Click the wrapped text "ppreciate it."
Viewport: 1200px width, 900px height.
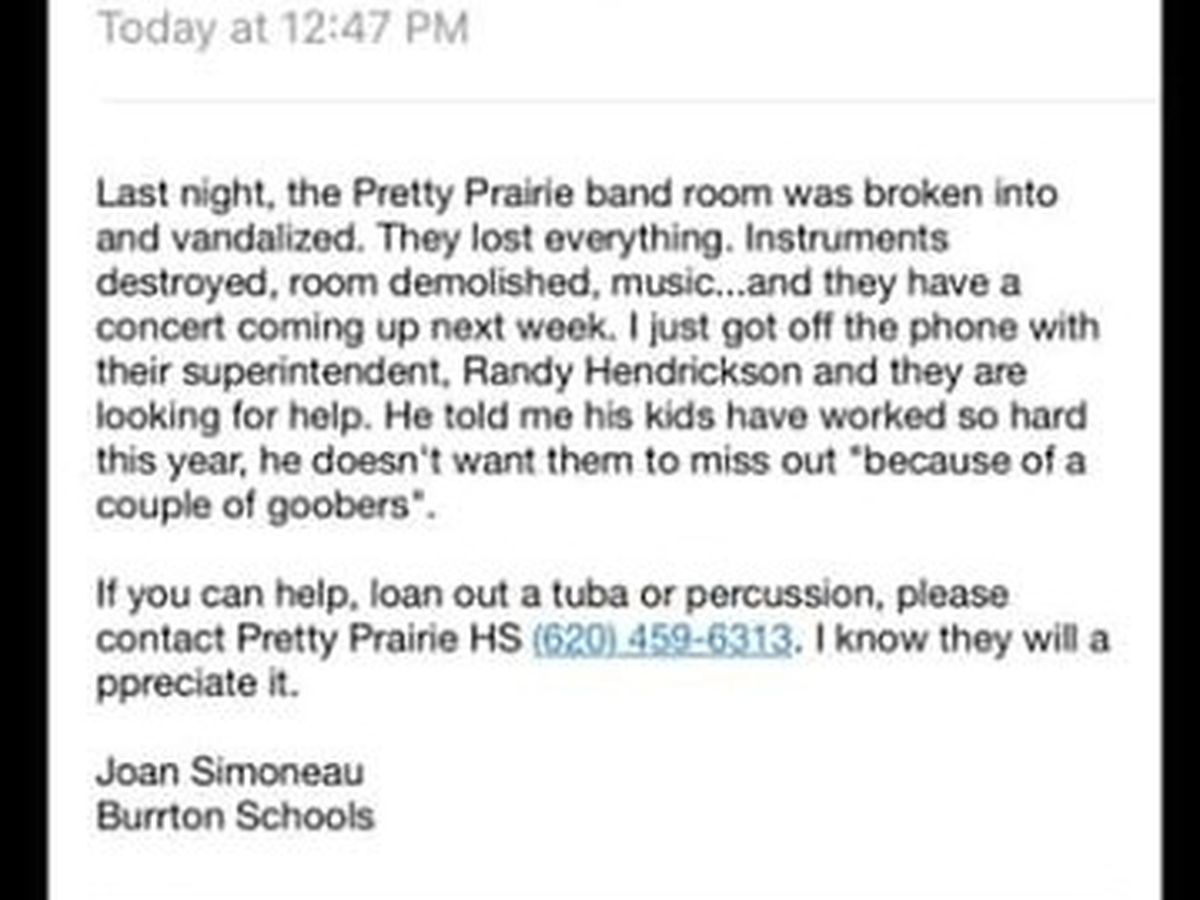coord(197,685)
